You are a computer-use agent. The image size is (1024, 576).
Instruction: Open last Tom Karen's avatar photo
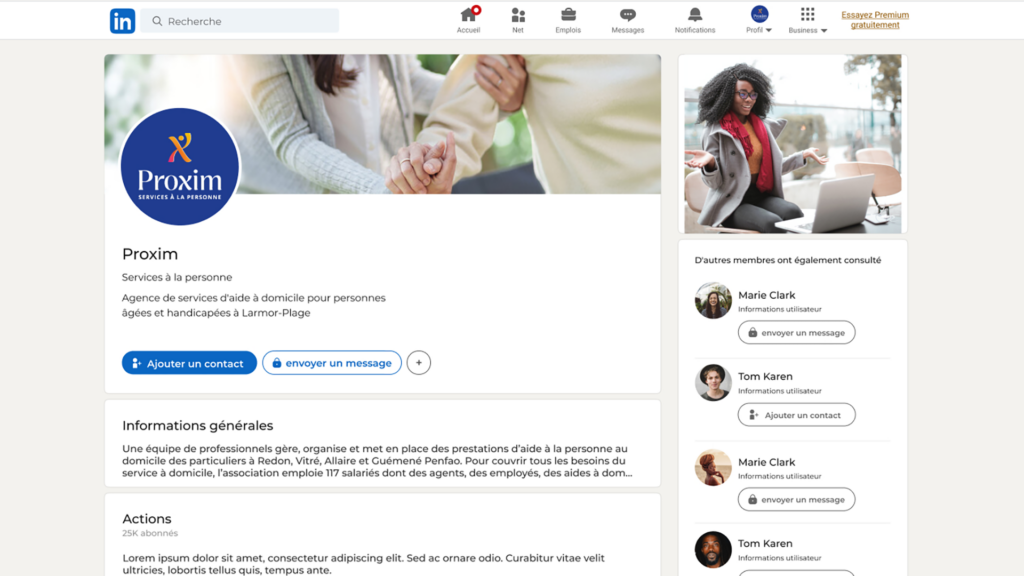coord(713,549)
